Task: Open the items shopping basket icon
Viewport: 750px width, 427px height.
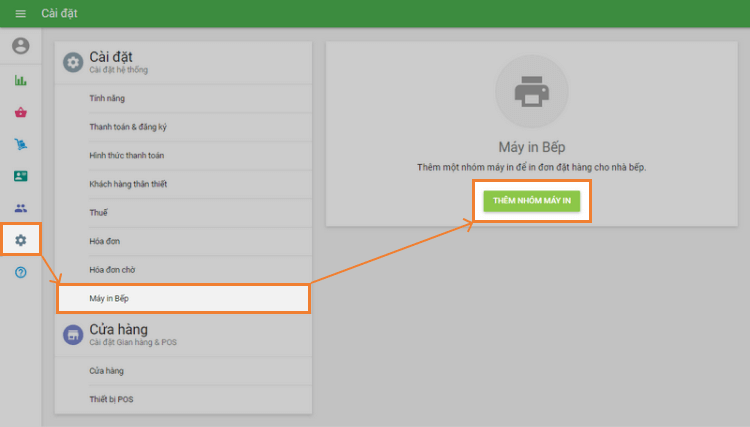Action: point(21,112)
